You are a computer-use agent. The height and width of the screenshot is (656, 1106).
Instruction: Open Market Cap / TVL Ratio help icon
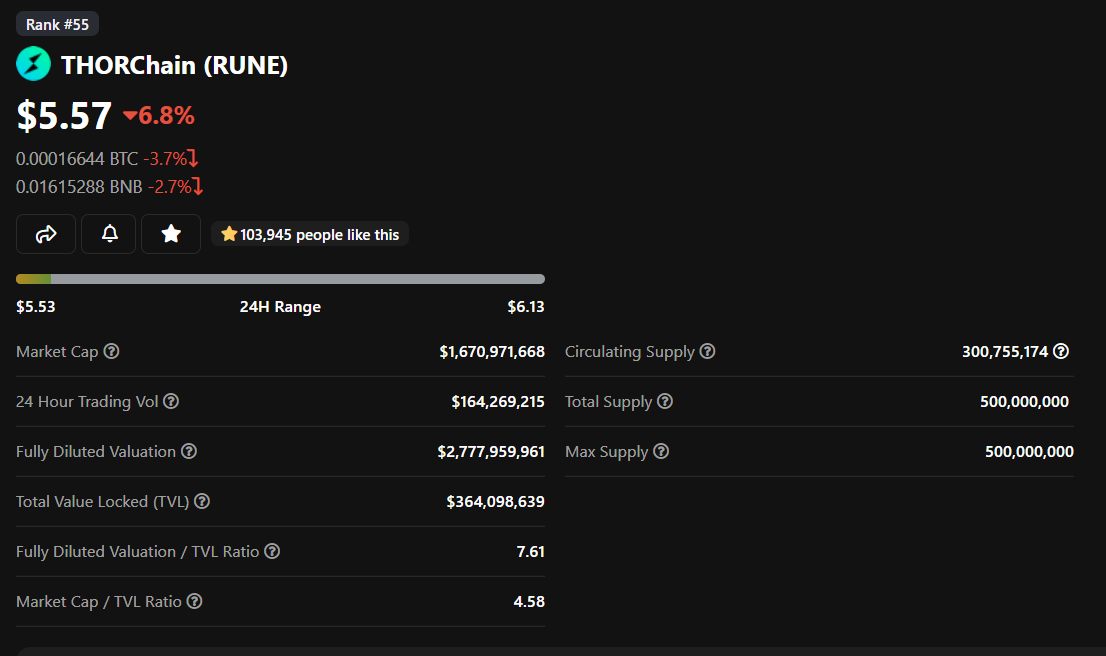[x=194, y=602]
